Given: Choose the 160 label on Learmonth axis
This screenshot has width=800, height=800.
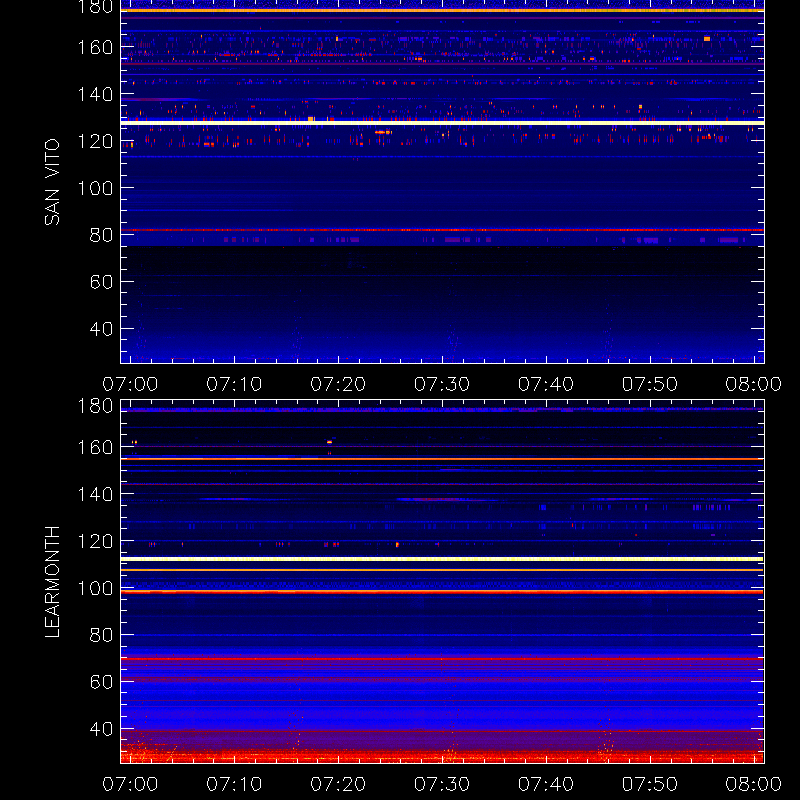Looking at the screenshot, I should [x=95, y=447].
